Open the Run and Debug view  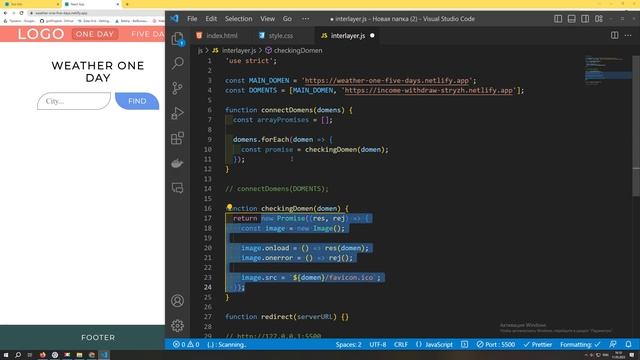[178, 113]
